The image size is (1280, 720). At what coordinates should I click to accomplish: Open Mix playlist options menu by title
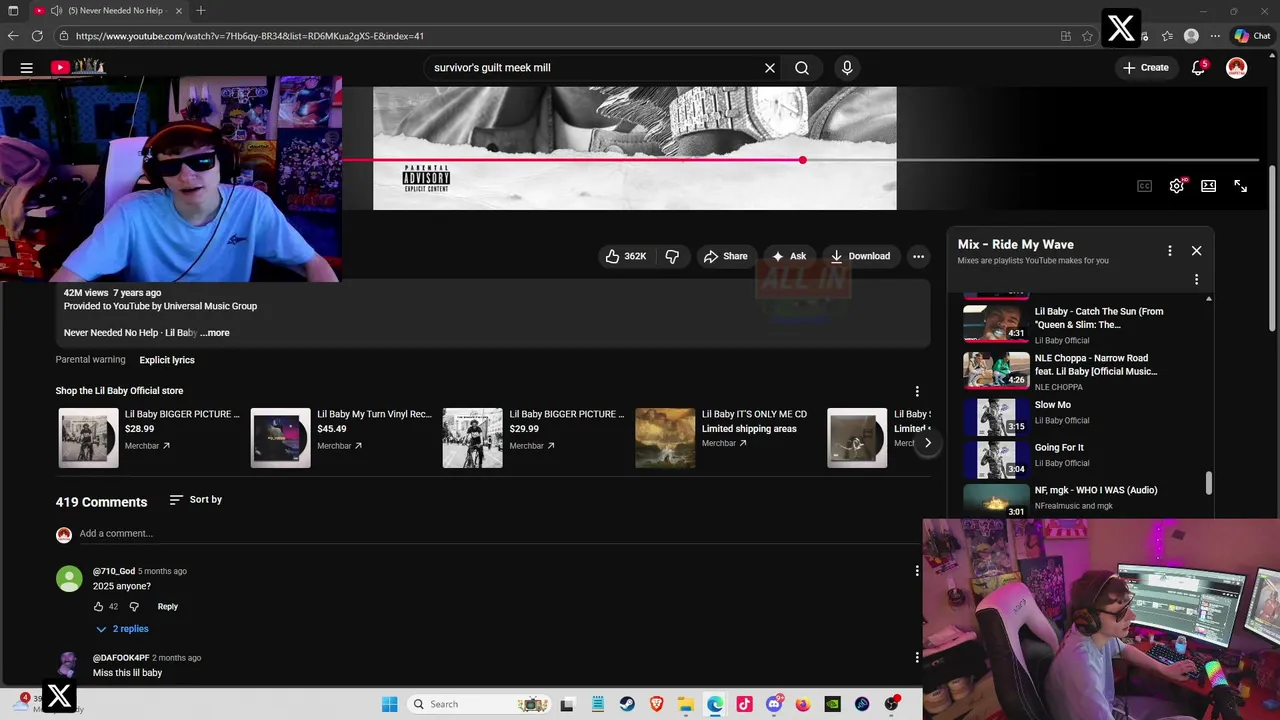(1169, 251)
